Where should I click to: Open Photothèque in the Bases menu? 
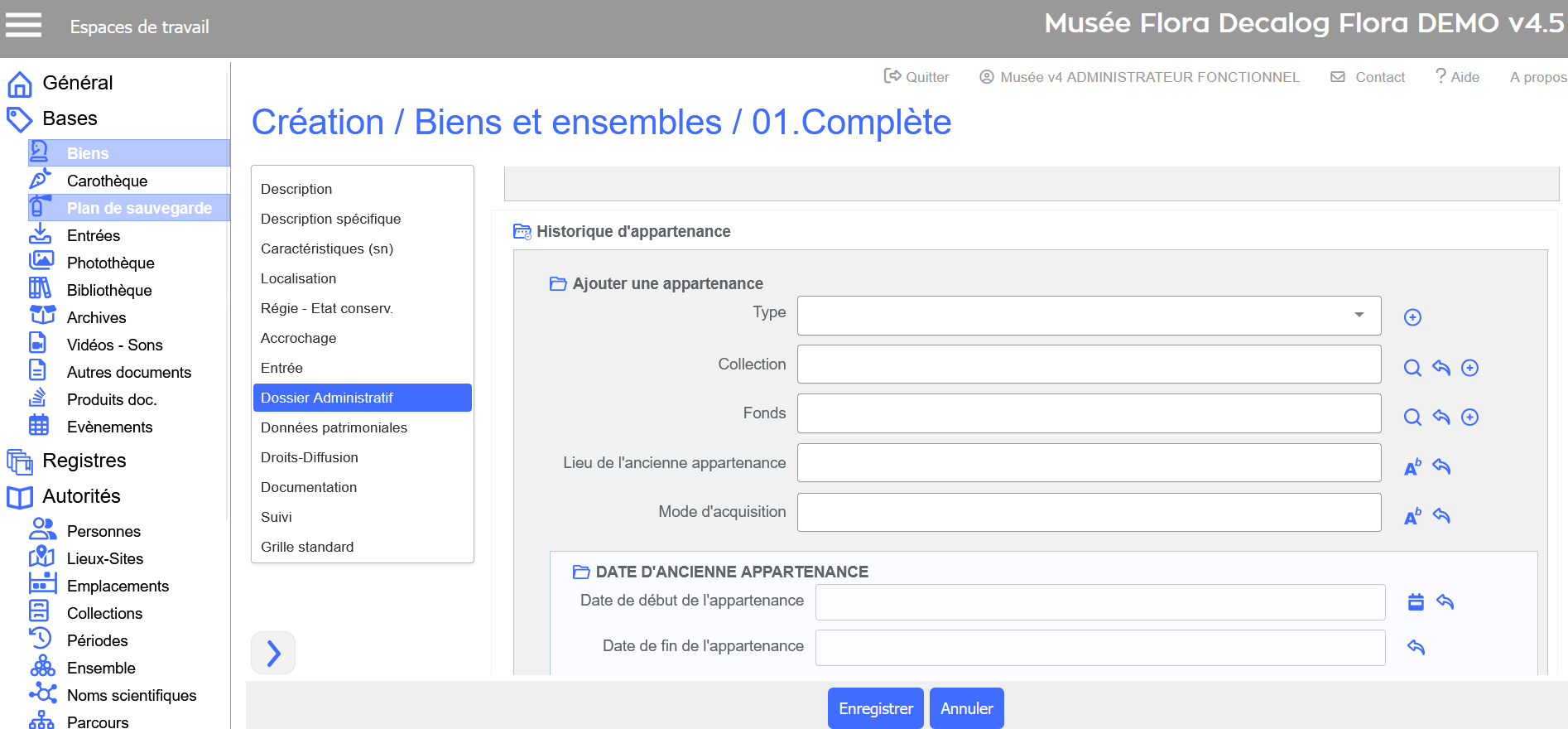pyautogui.click(x=110, y=263)
